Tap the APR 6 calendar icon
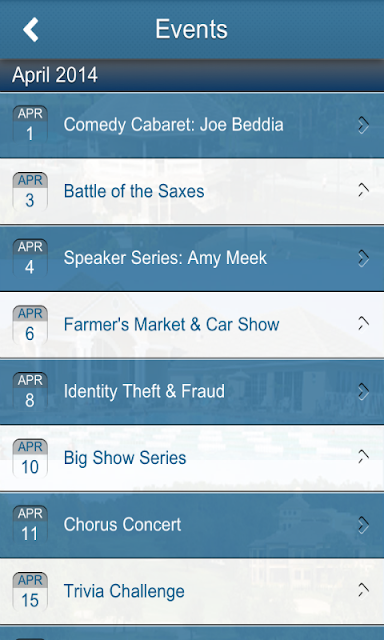Screen dimensions: 384x640 tap(30, 324)
